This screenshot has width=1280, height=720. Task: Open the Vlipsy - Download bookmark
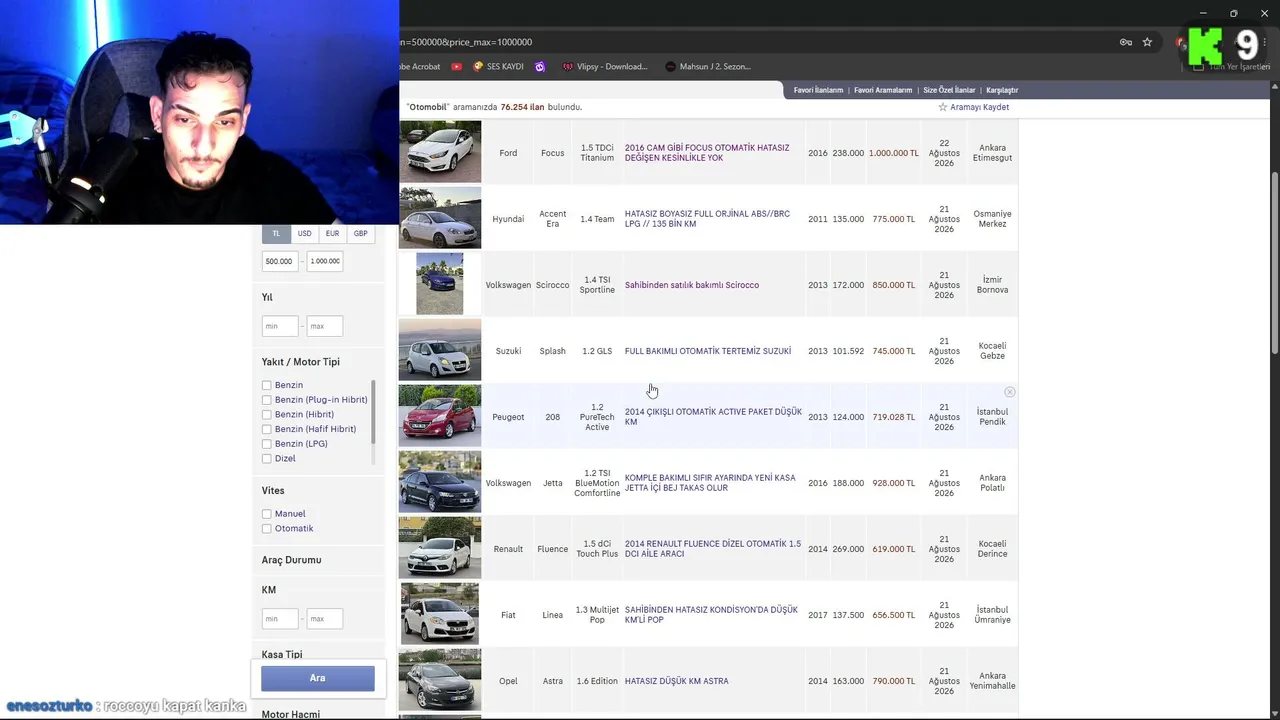click(x=605, y=66)
